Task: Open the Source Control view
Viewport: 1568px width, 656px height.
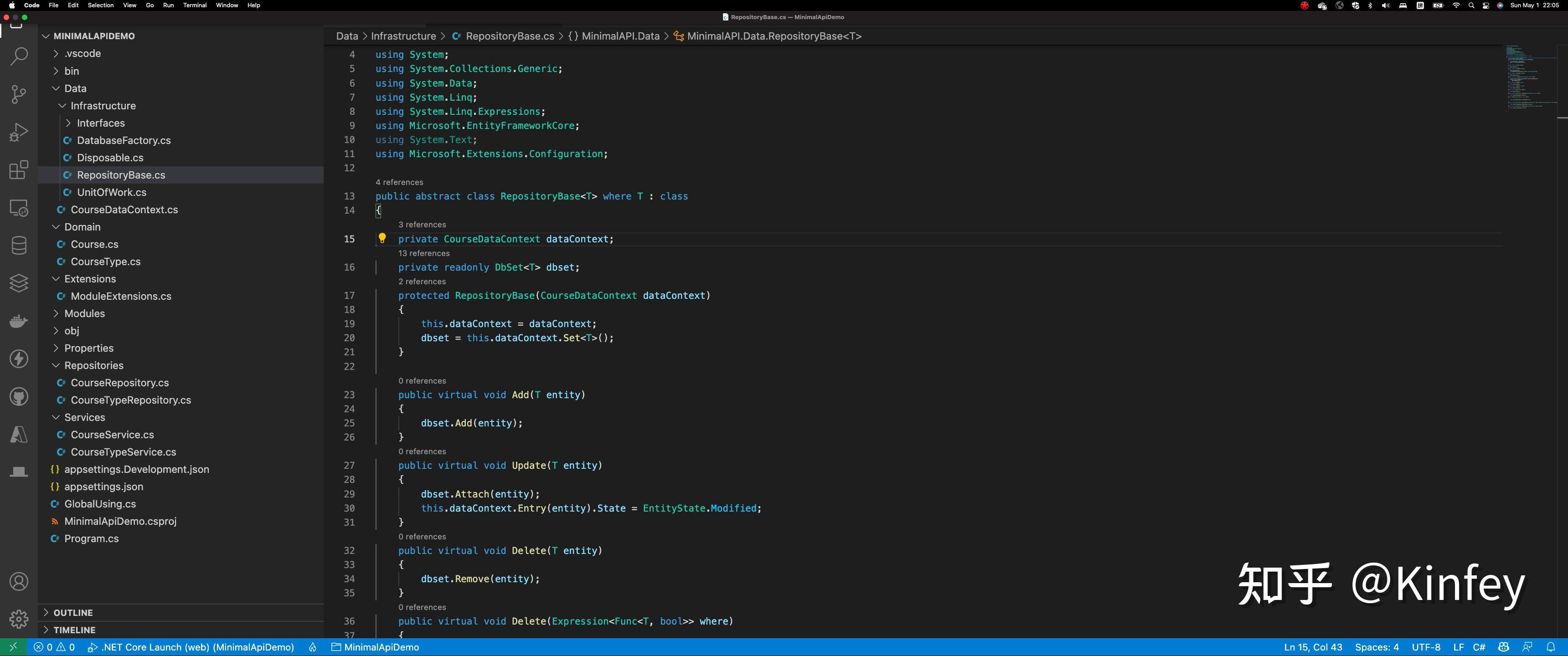Action: pos(19,94)
